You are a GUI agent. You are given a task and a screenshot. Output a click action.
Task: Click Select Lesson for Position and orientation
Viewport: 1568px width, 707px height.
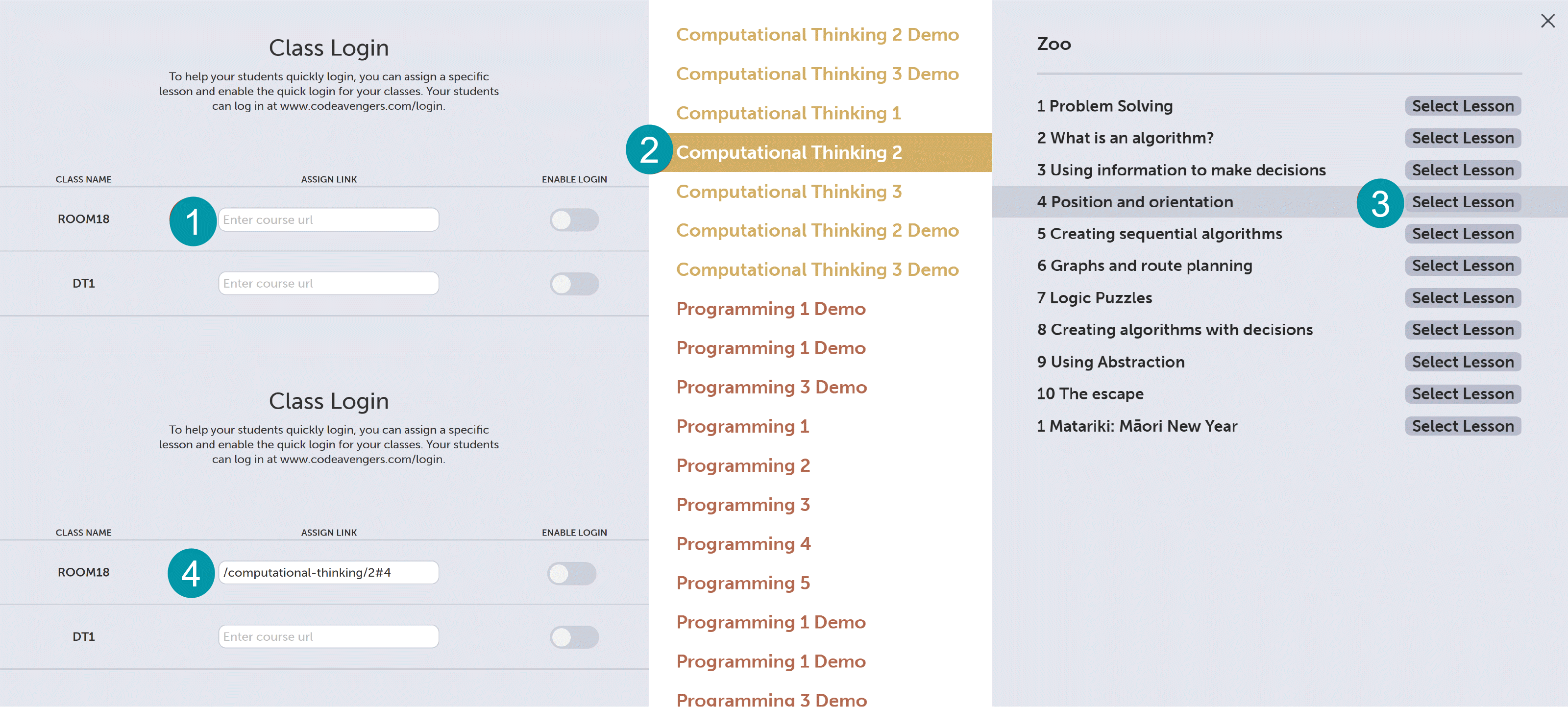(1463, 201)
